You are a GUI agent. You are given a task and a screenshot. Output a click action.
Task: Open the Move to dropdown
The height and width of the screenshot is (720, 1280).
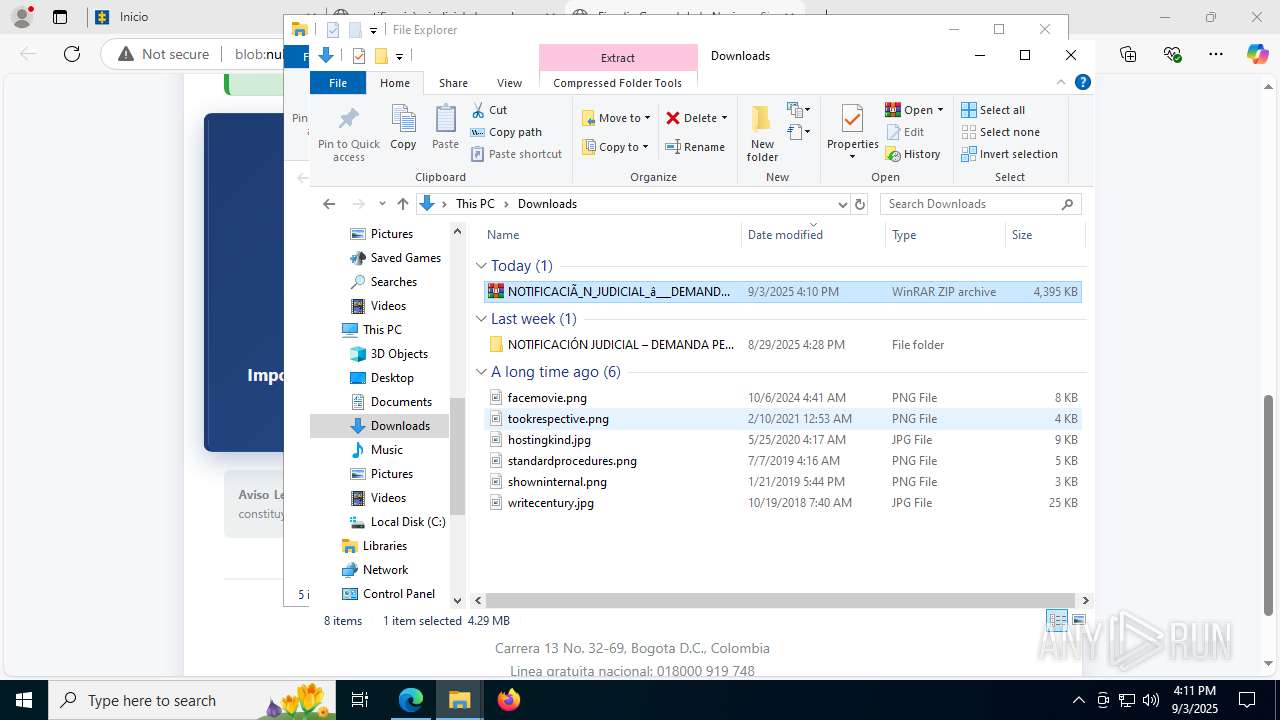click(616, 118)
